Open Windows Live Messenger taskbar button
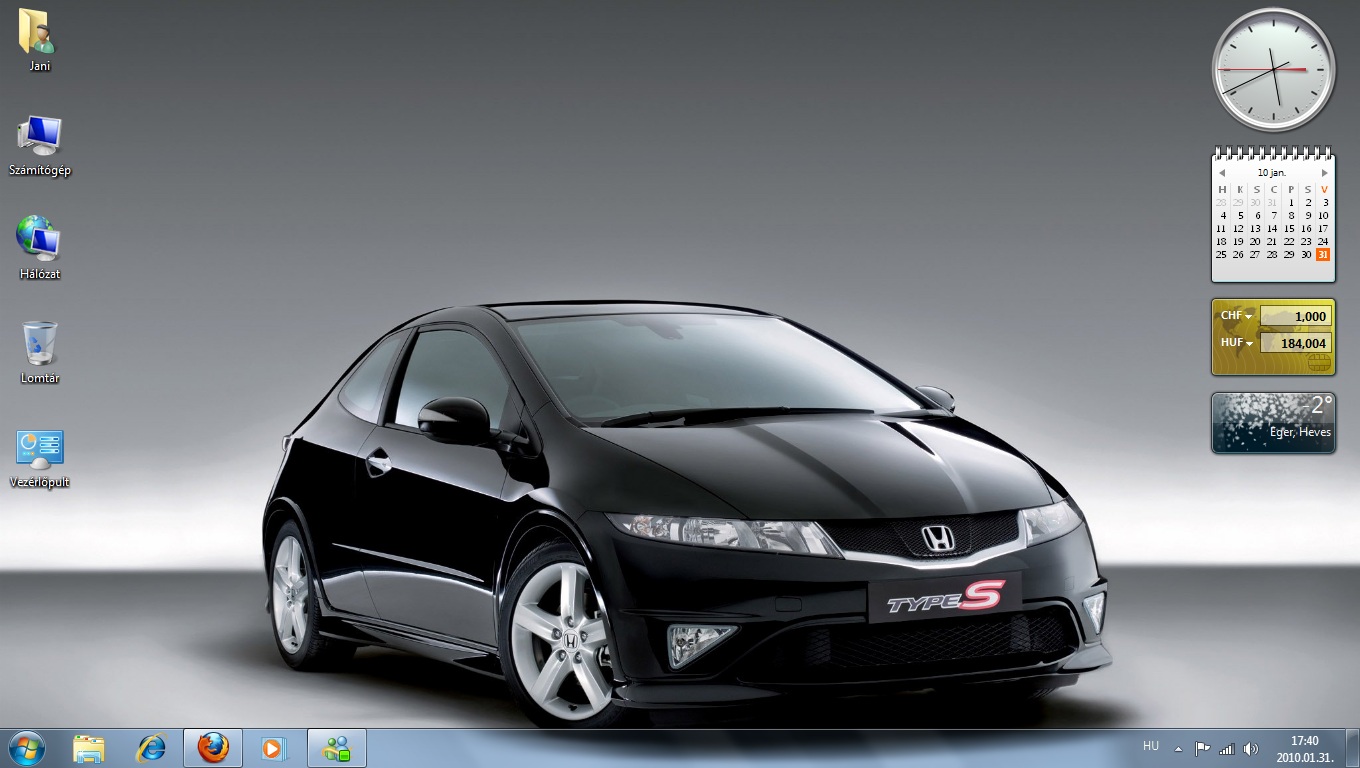 [x=337, y=748]
